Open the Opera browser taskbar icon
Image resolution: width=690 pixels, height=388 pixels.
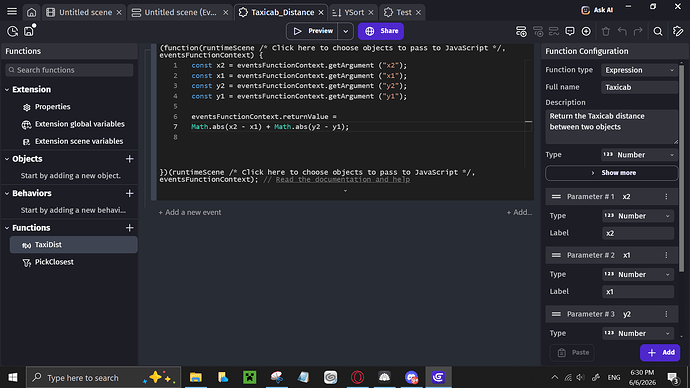pyautogui.click(x=357, y=377)
